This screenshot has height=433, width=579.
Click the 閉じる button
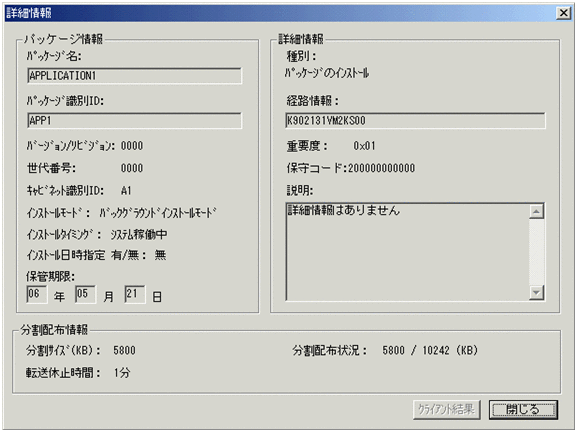[x=523, y=409]
